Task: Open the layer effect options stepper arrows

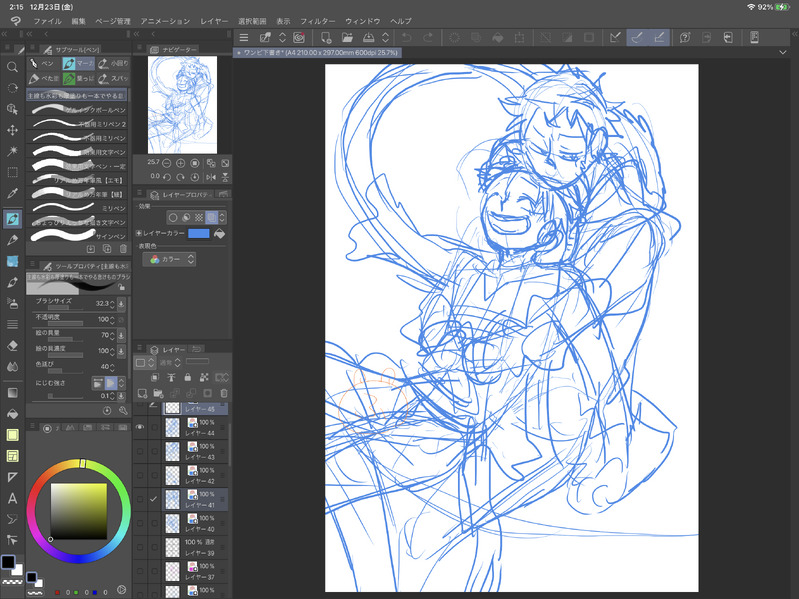Action: coord(222,217)
